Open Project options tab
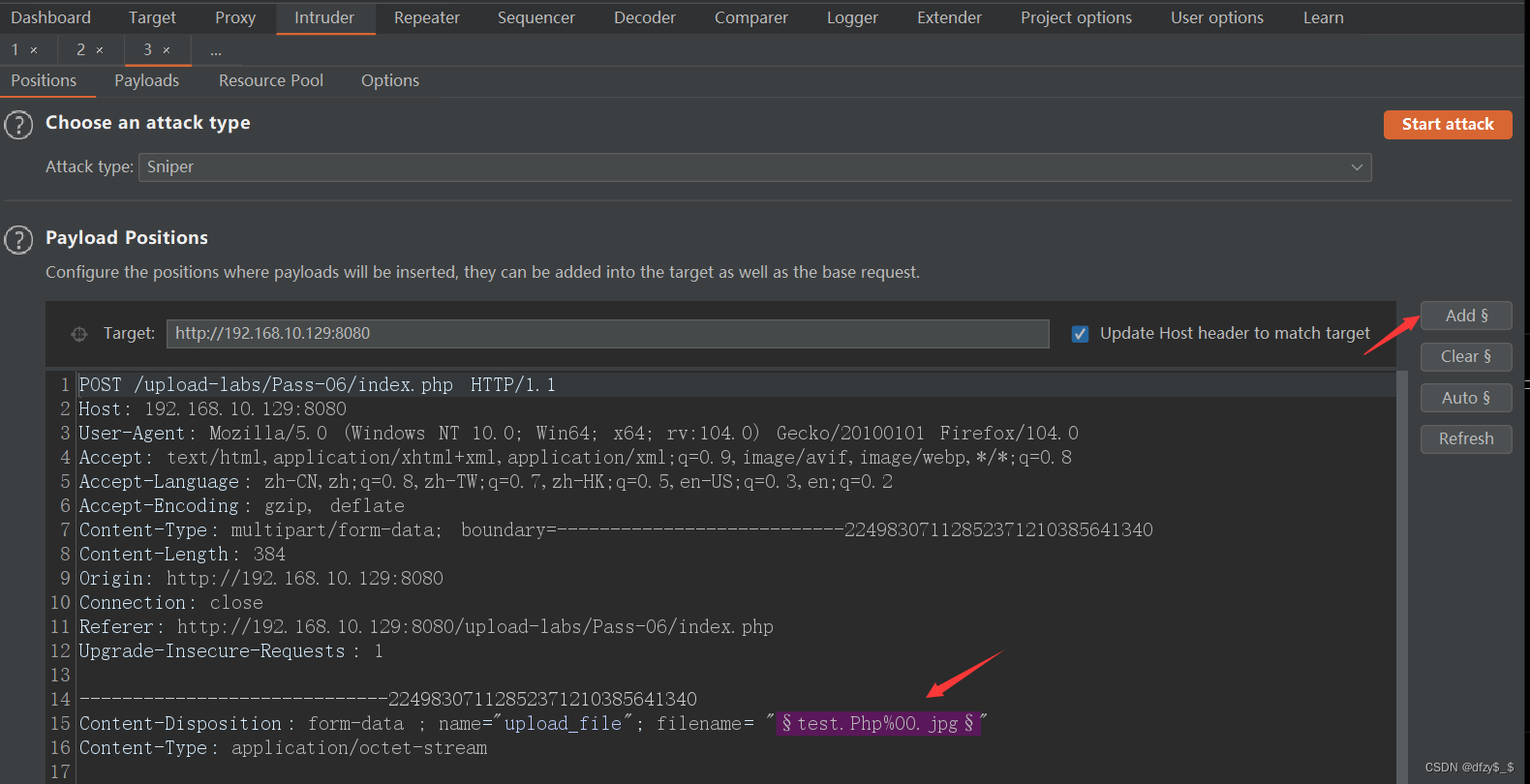Image resolution: width=1530 pixels, height=784 pixels. click(1076, 17)
